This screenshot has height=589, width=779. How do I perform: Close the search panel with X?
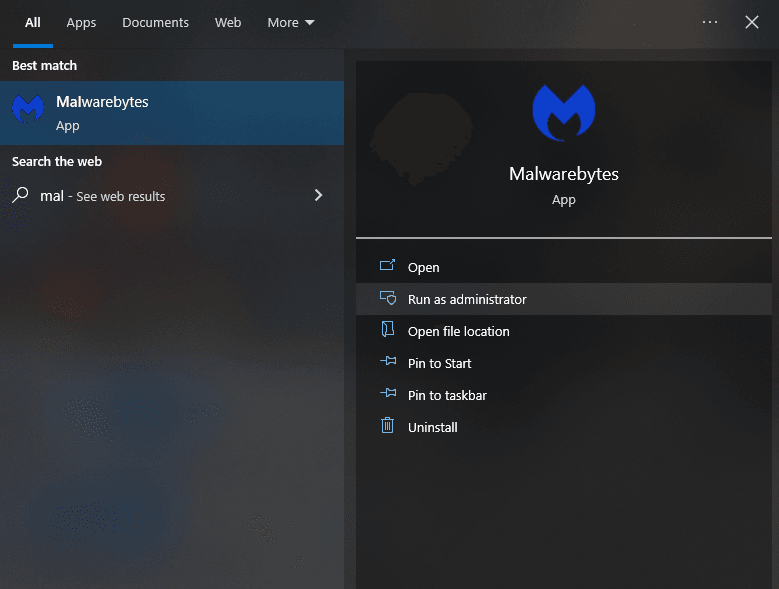(x=752, y=22)
